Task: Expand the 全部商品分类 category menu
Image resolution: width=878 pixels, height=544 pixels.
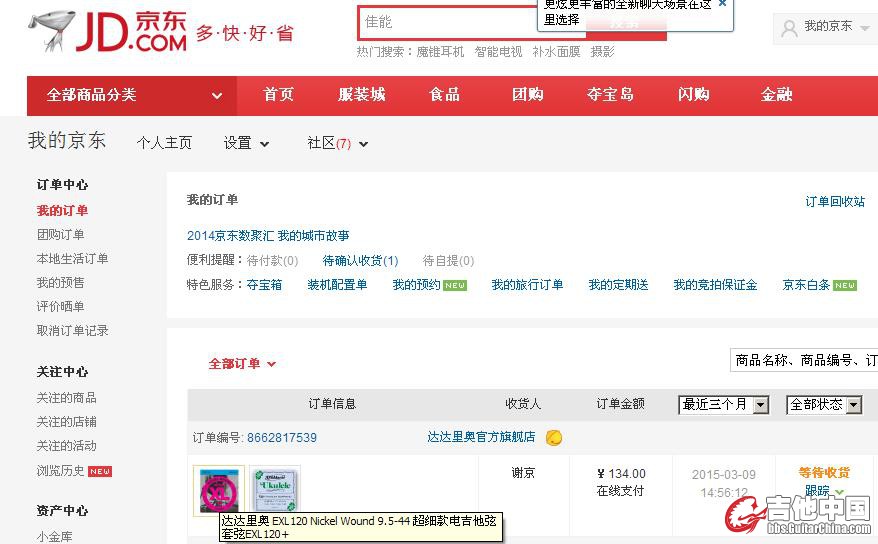Action: 132,95
